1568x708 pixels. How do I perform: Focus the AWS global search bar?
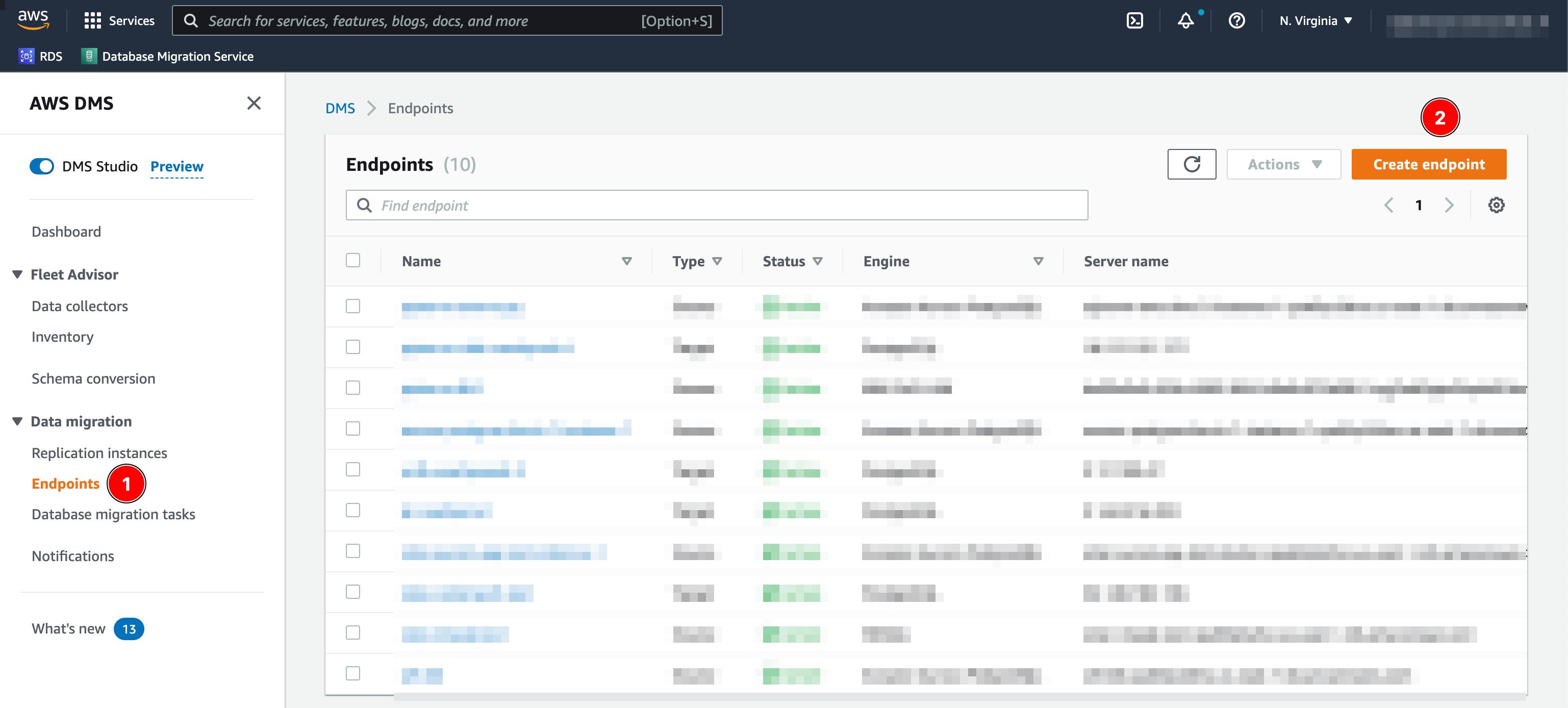pyautogui.click(x=447, y=21)
